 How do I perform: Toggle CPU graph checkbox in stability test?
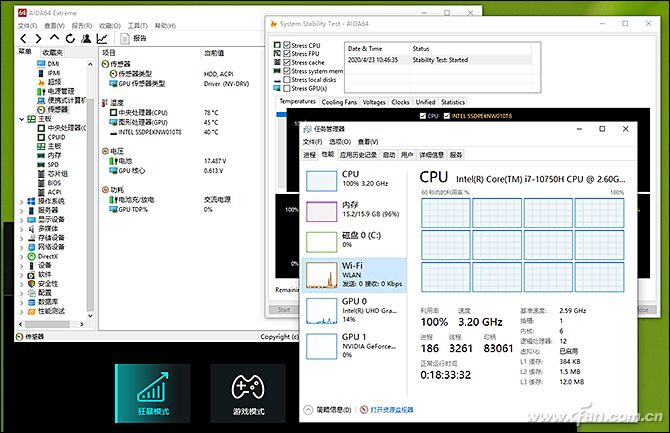[423, 116]
